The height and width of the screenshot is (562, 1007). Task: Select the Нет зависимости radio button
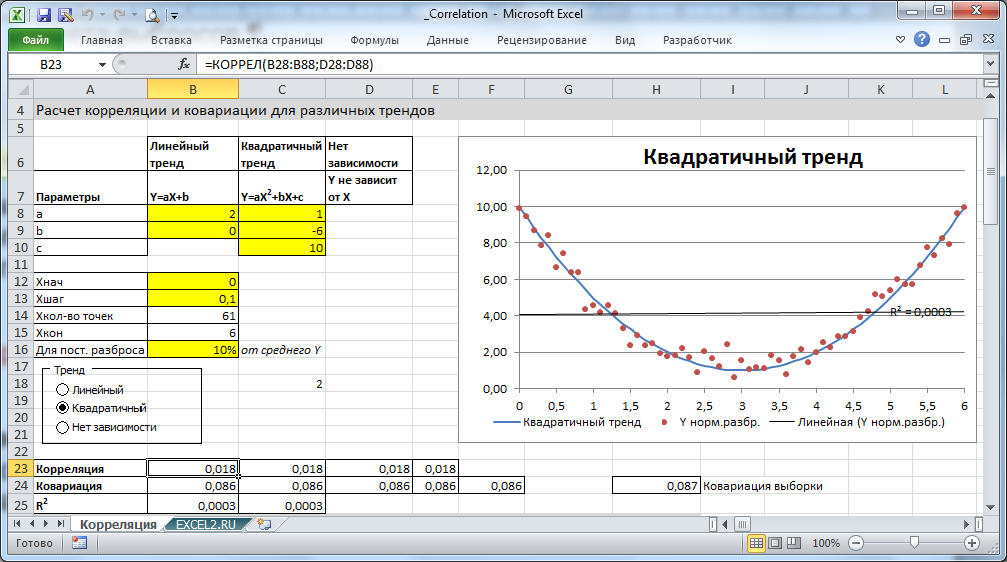click(x=62, y=427)
